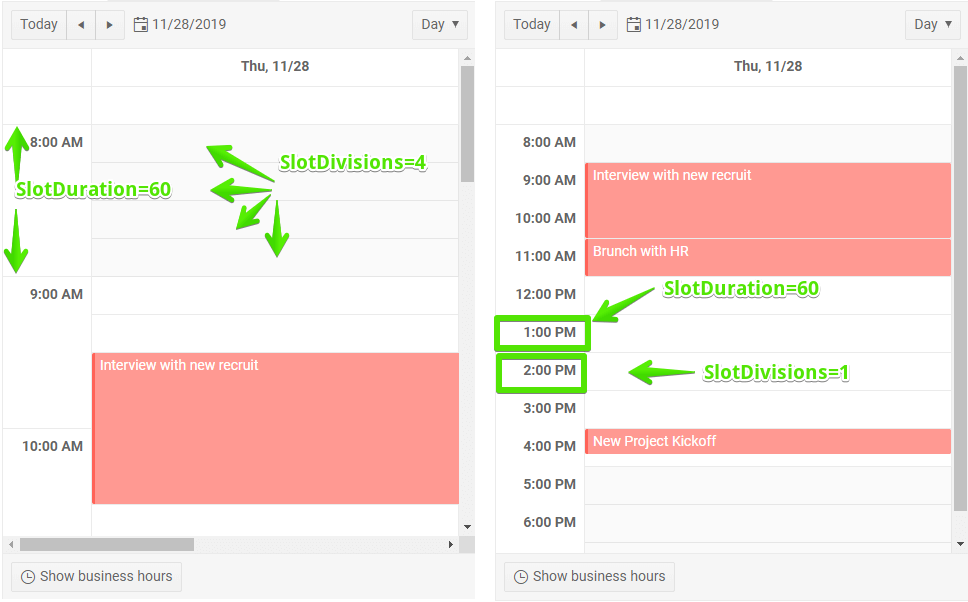This screenshot has width=968, height=602.
Task: Expand Day view dropdown in right scheduler
Action: [x=933, y=25]
